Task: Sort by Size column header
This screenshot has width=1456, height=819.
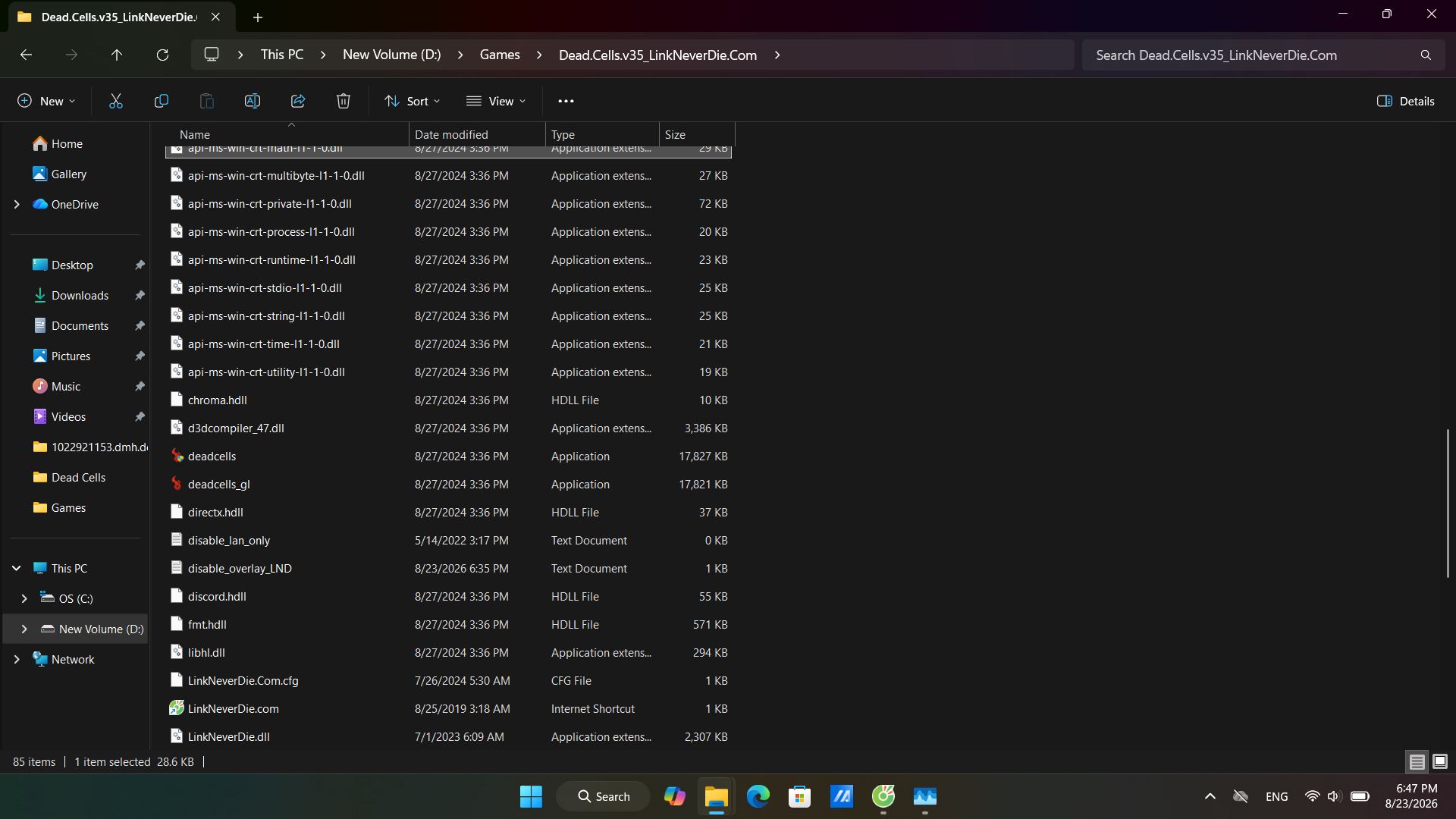Action: click(697, 134)
